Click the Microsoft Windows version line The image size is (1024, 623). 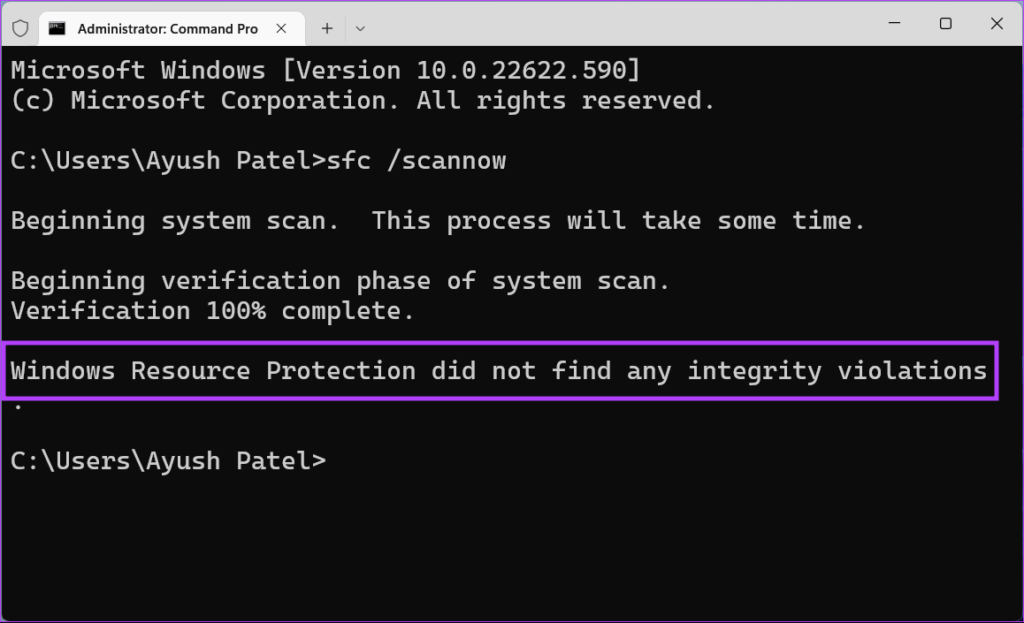pyautogui.click(x=325, y=70)
